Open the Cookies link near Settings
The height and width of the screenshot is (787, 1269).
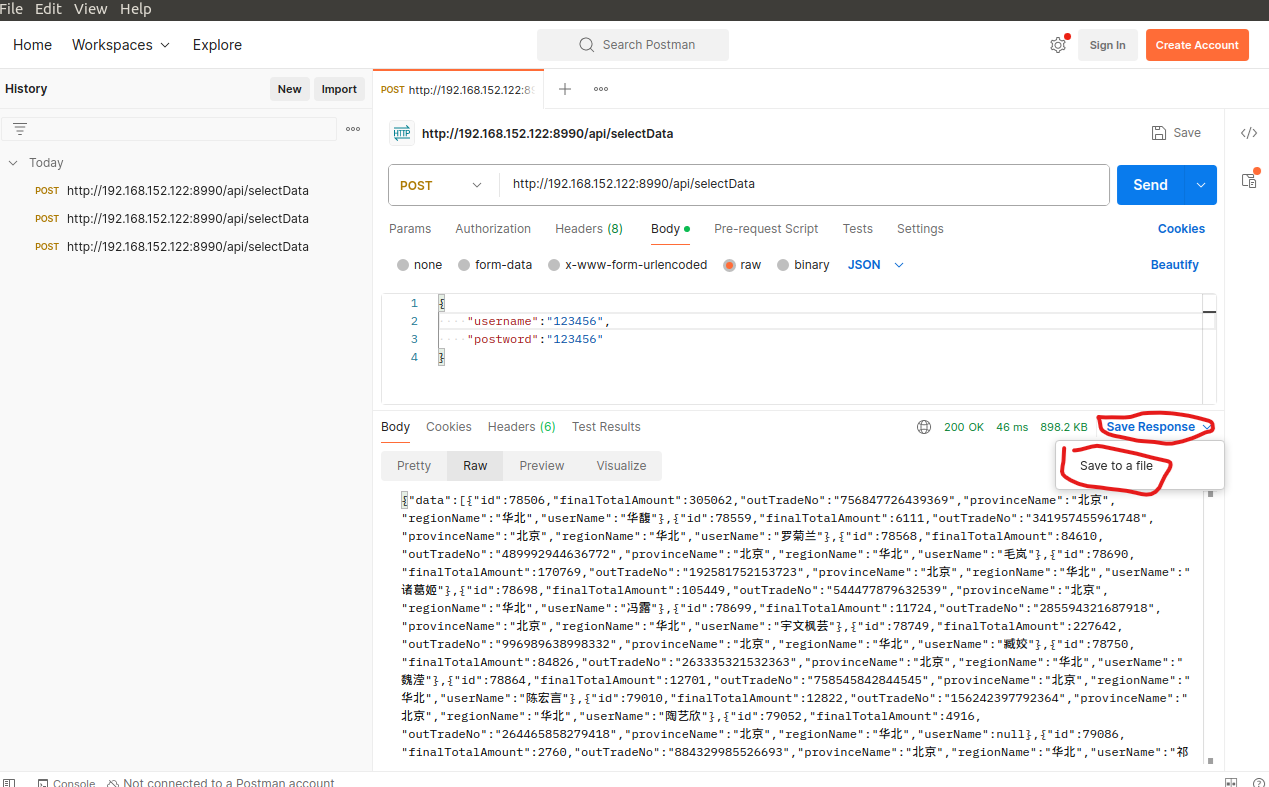click(1181, 229)
